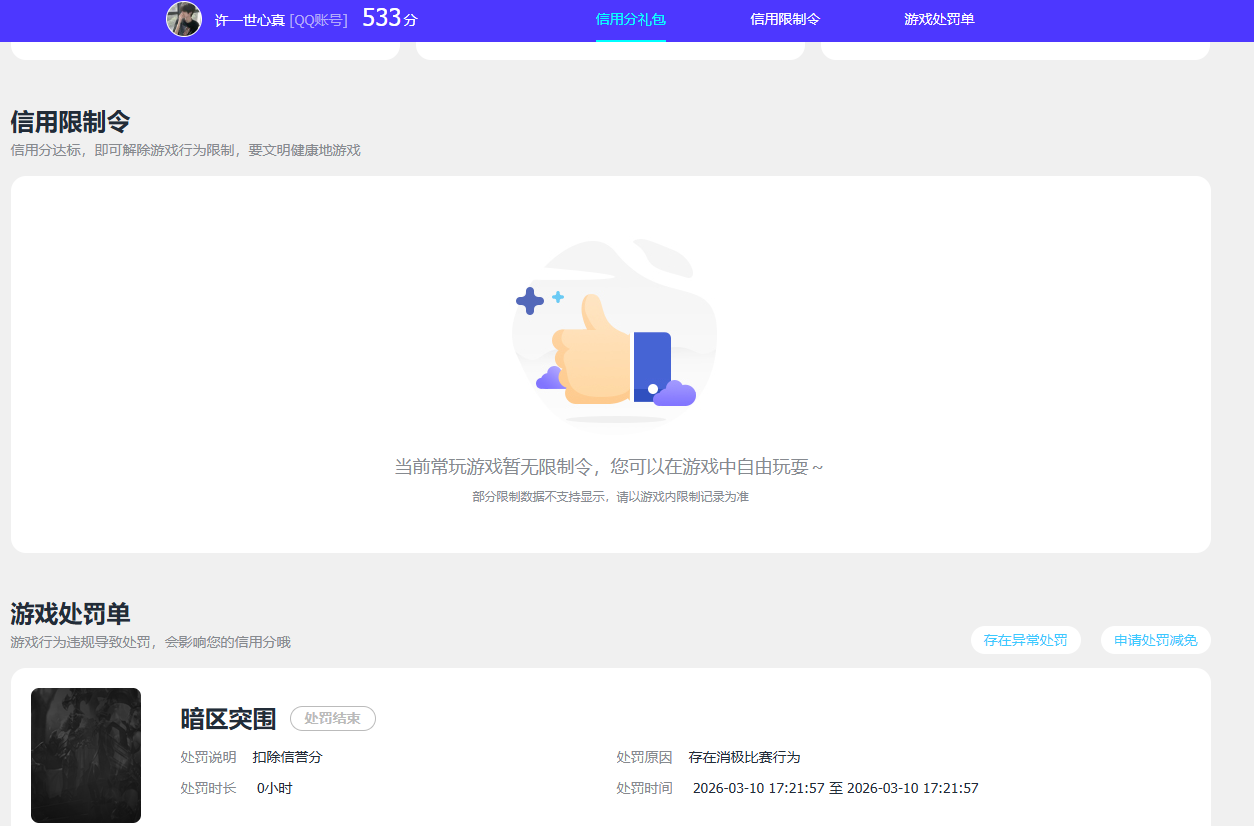Click the username 许一世心真
The image size is (1254, 826).
click(x=250, y=20)
